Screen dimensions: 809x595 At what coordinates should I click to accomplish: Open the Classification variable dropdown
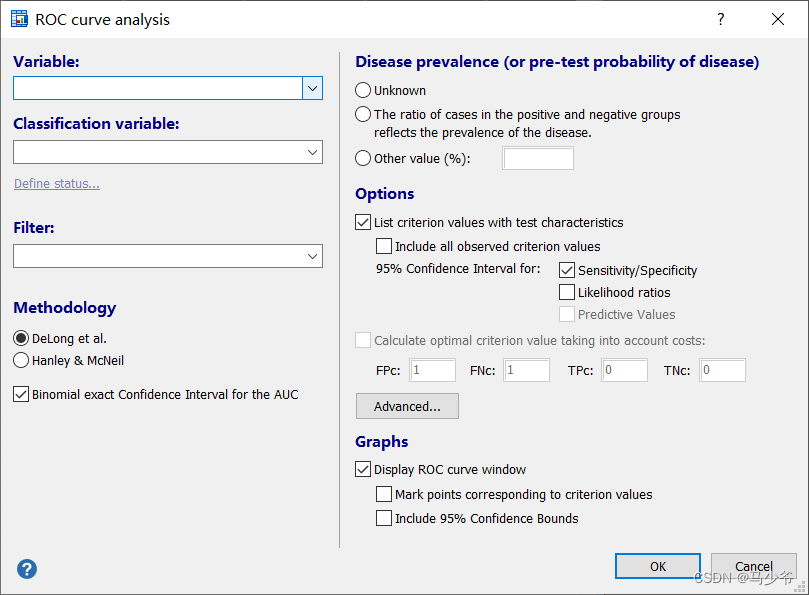[311, 152]
